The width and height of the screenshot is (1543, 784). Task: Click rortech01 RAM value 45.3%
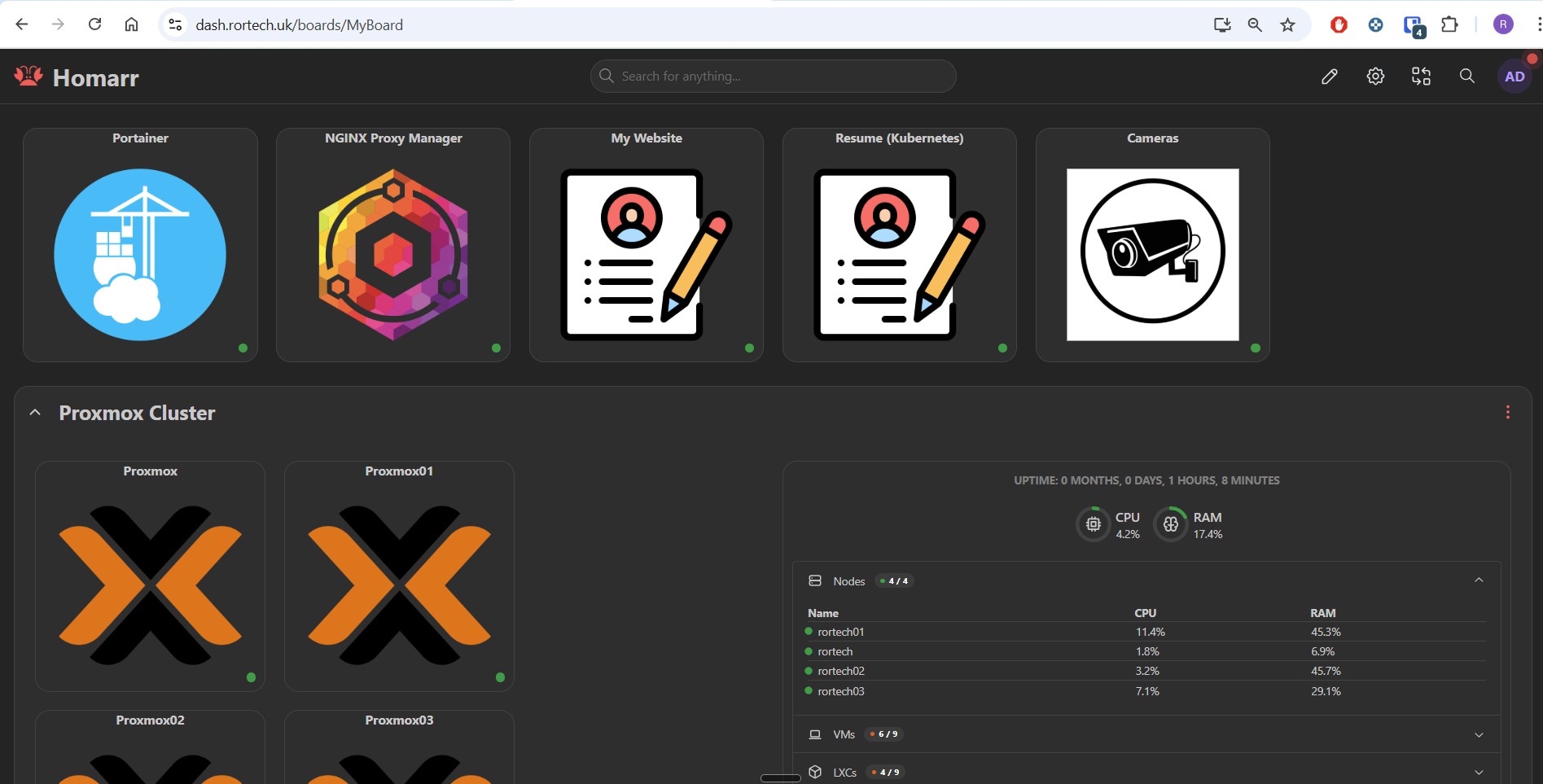pos(1326,632)
